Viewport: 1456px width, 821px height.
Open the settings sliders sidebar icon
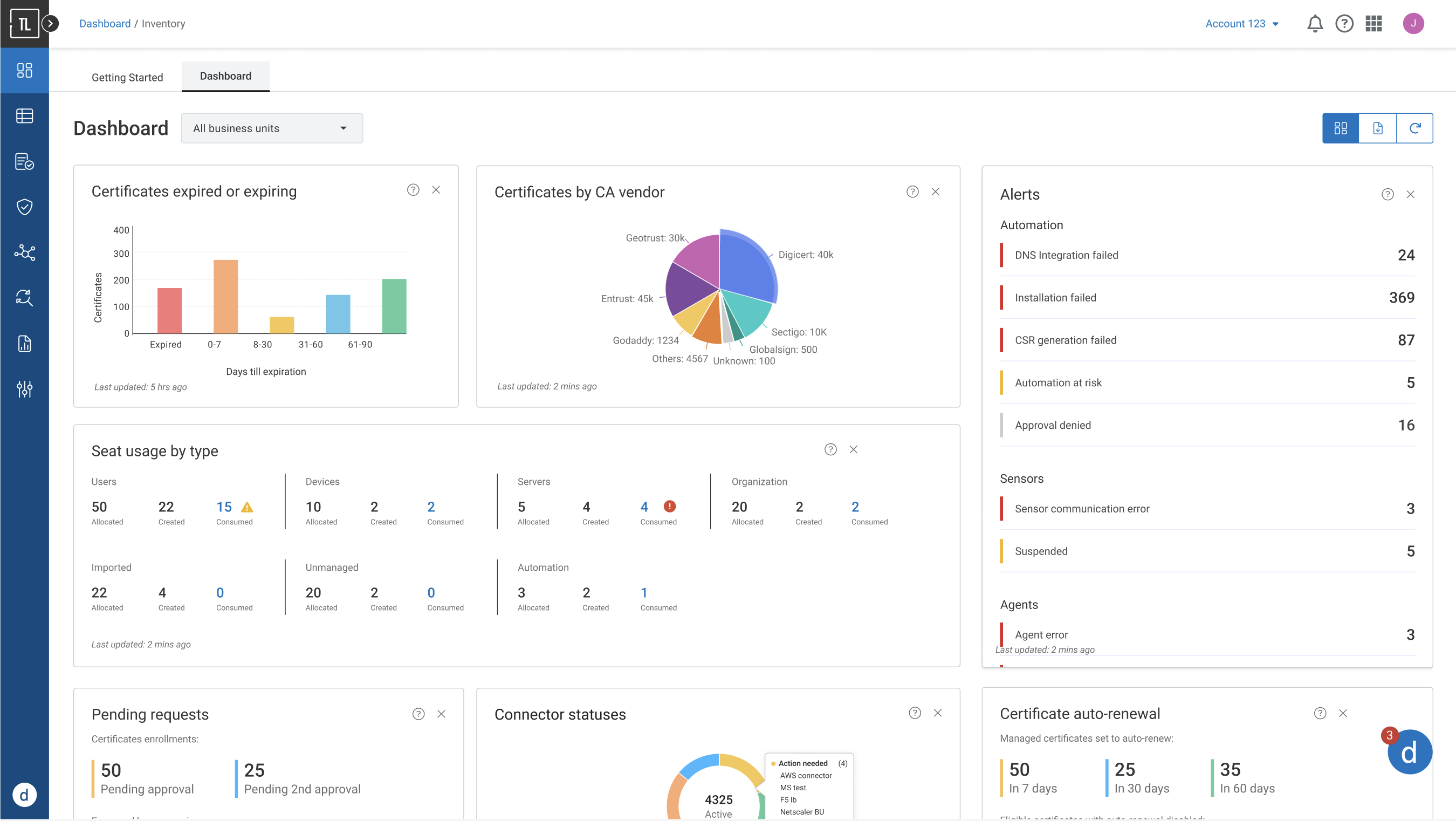(x=24, y=389)
